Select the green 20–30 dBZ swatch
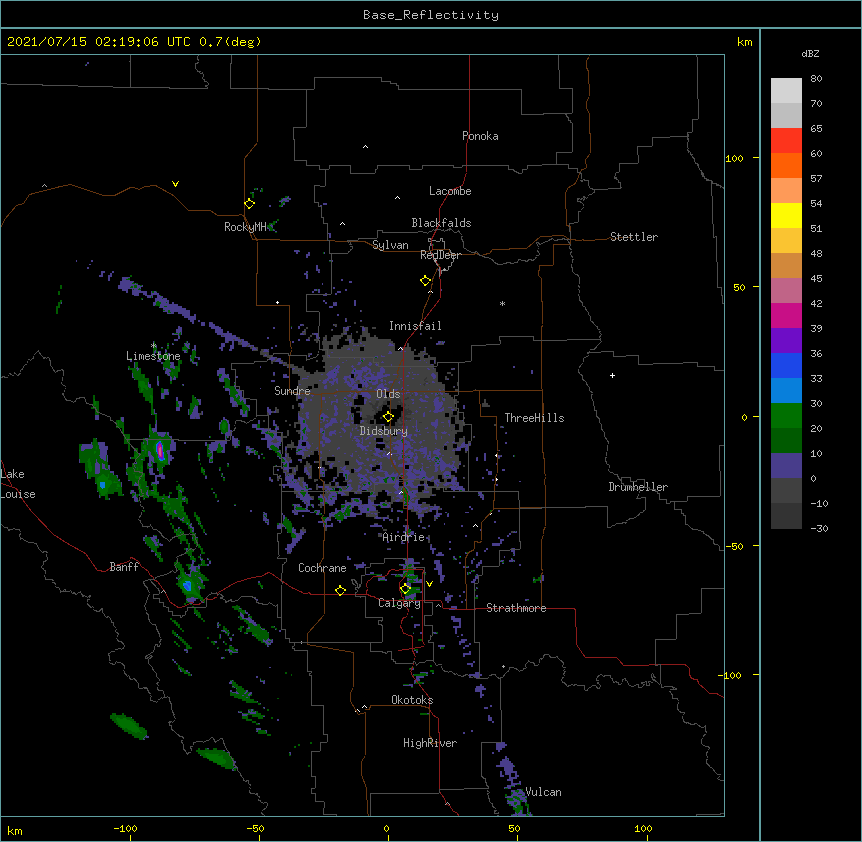 pos(786,416)
